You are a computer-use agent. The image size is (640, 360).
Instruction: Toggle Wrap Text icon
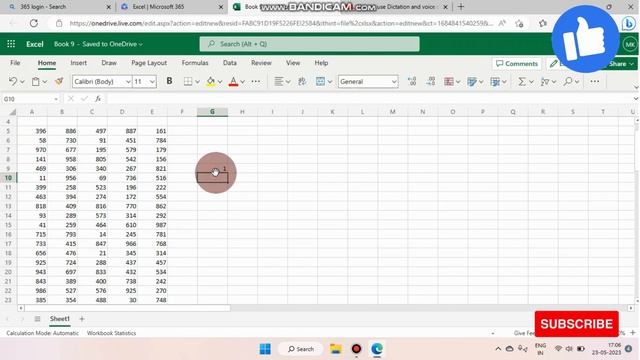tap(302, 82)
